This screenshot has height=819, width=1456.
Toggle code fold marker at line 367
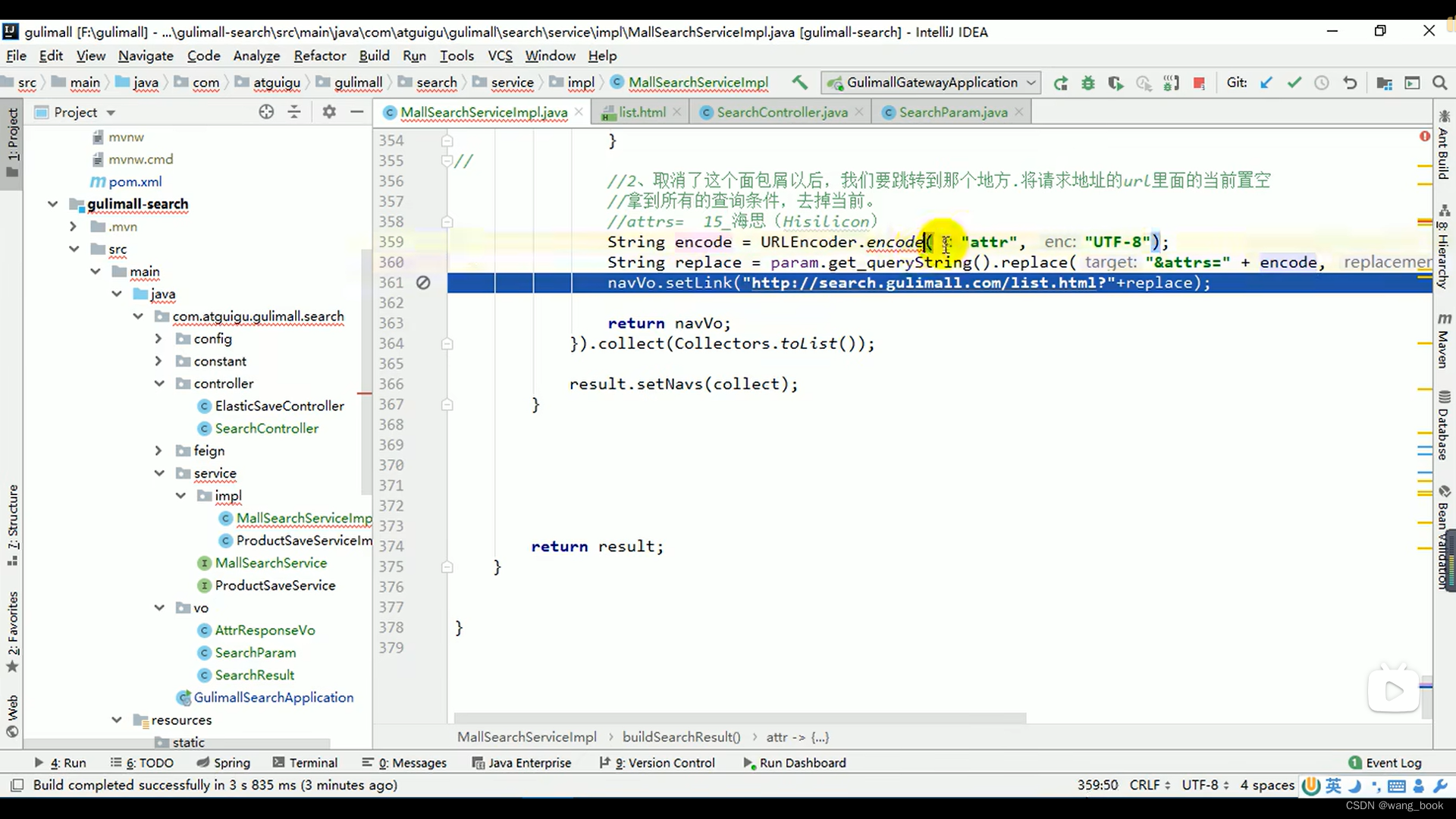pos(447,404)
